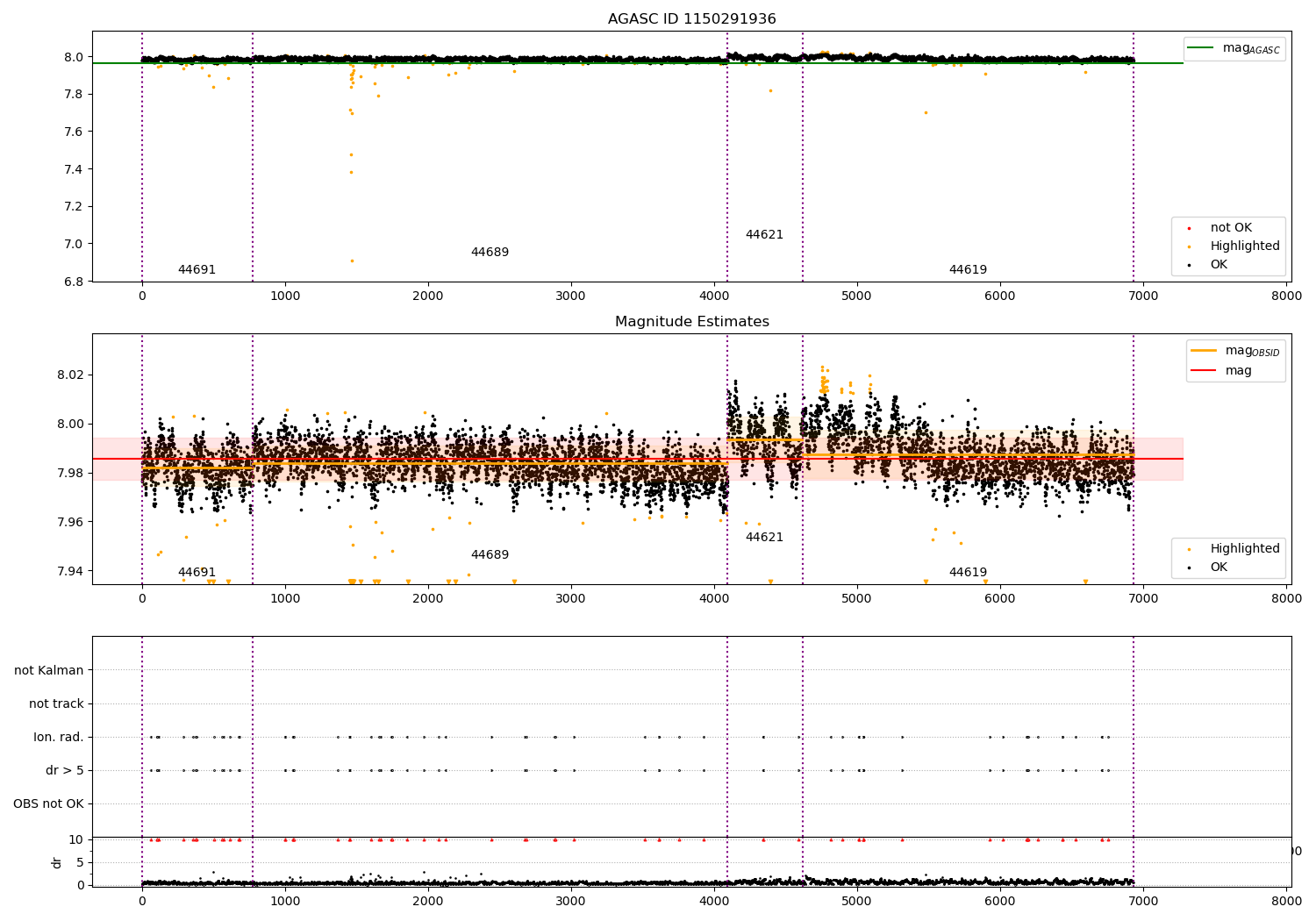Select OBSID label 44619 in top plot
Screen dimensions: 1316x921
tap(968, 270)
